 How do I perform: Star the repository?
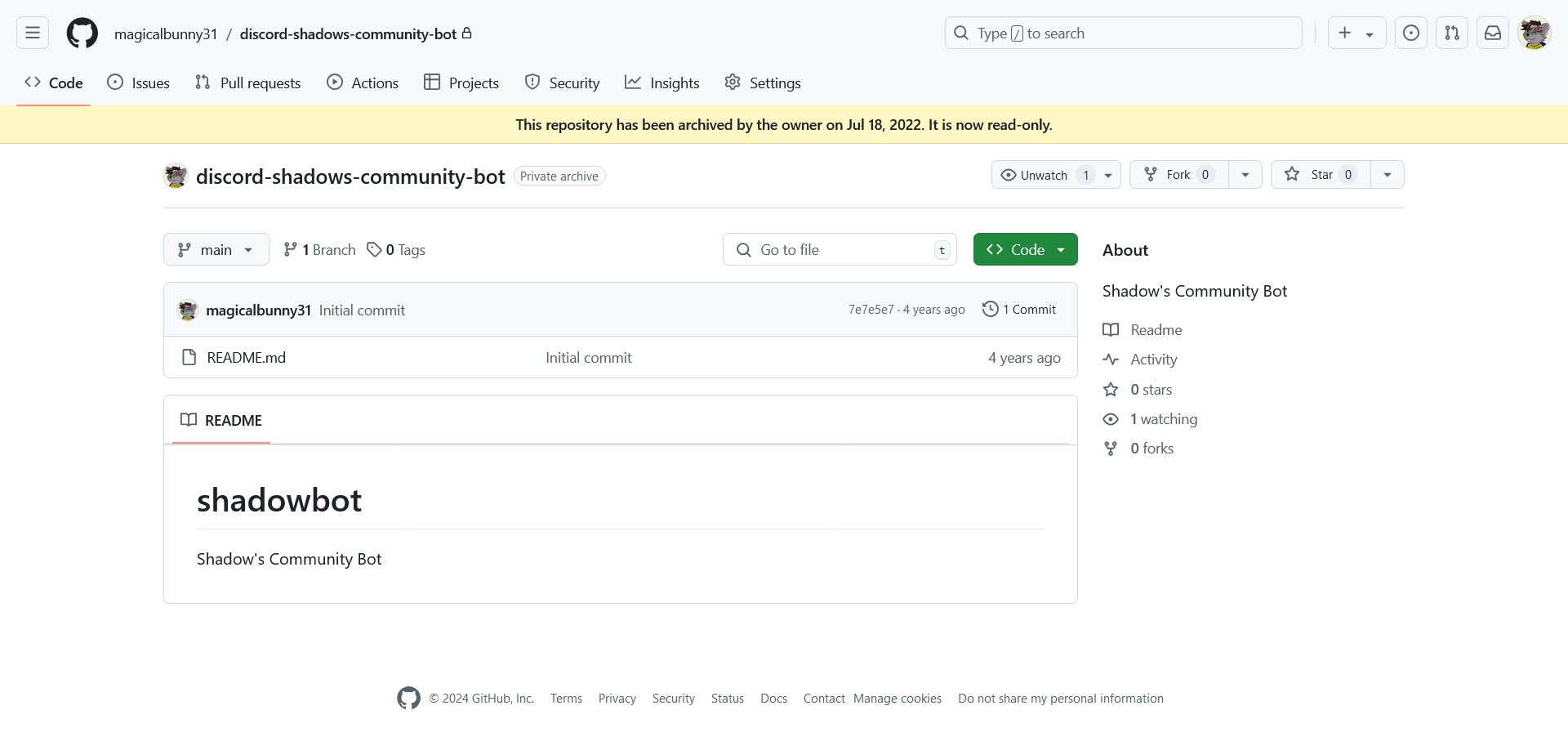(x=1321, y=175)
